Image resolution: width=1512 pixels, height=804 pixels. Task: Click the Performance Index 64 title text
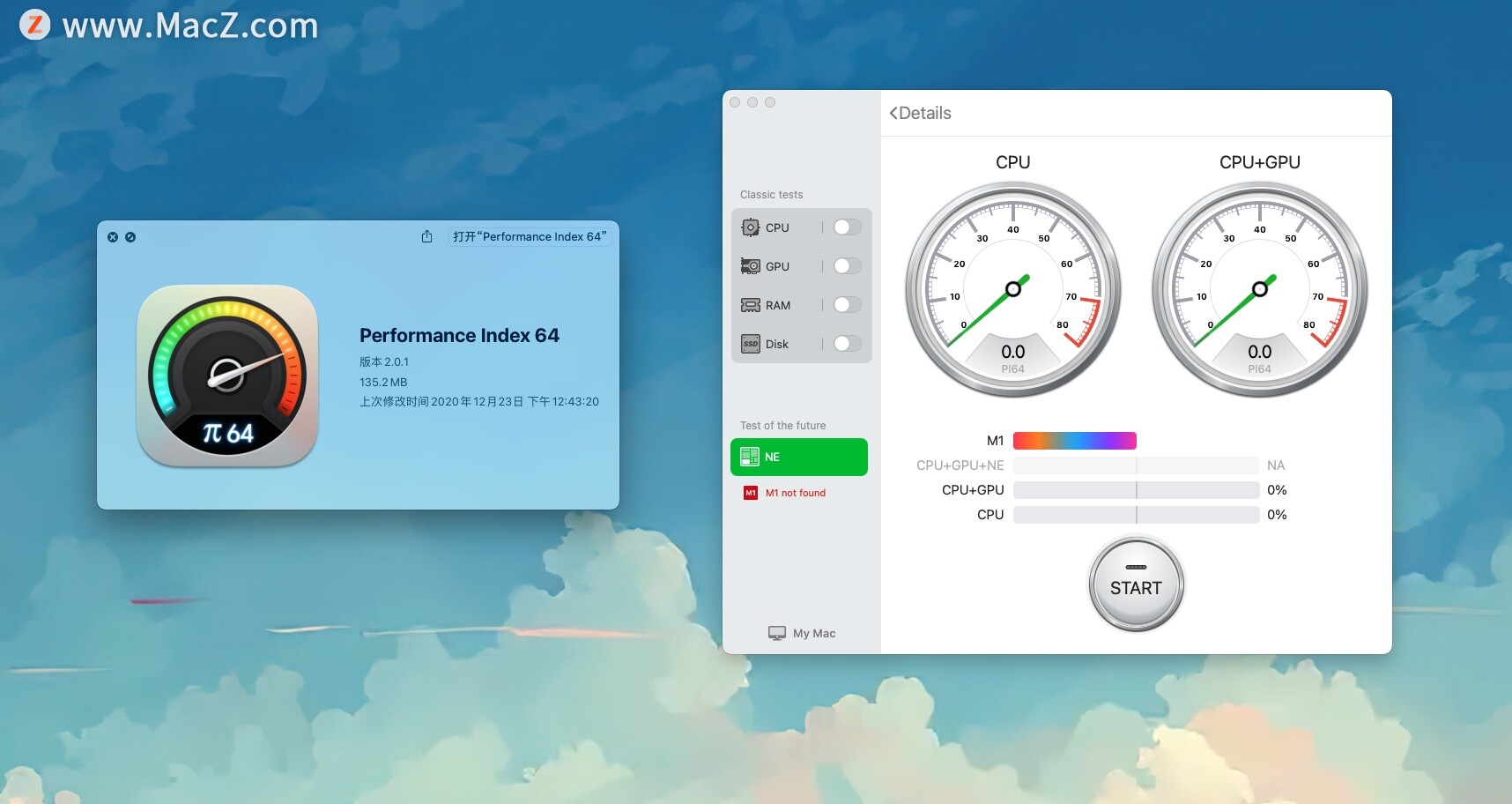click(459, 335)
